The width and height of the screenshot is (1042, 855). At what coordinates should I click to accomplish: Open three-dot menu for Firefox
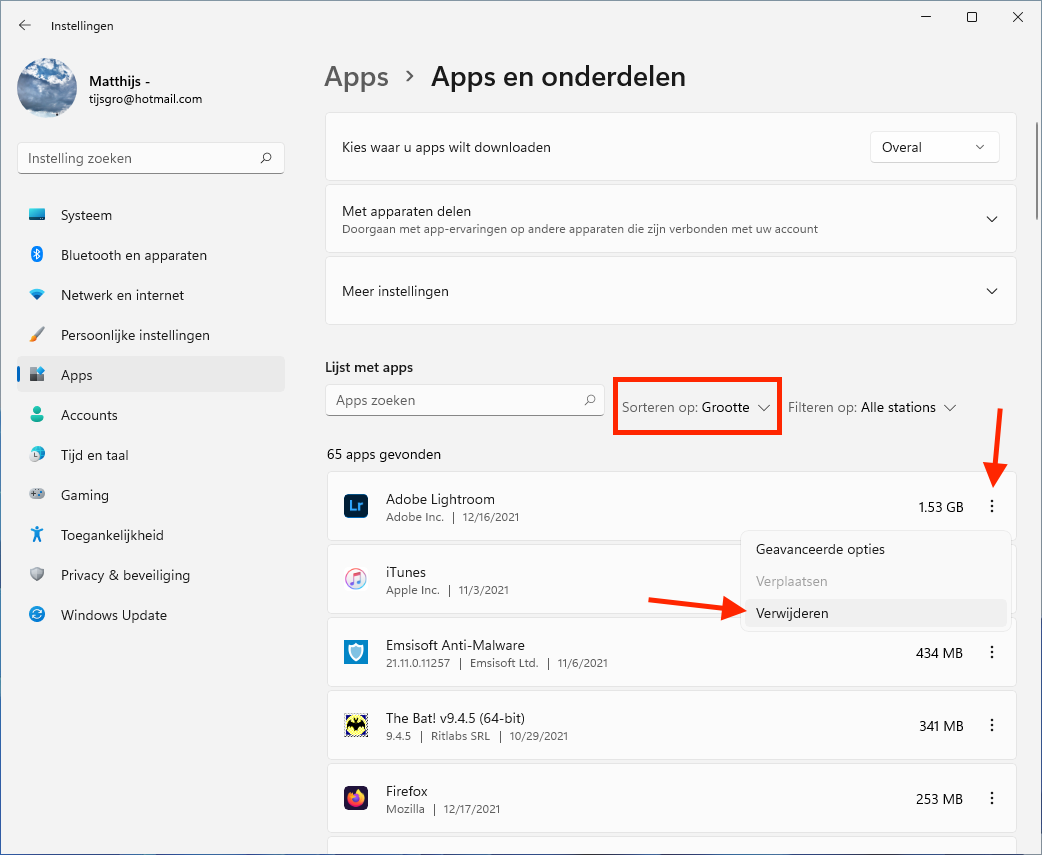pyautogui.click(x=991, y=798)
